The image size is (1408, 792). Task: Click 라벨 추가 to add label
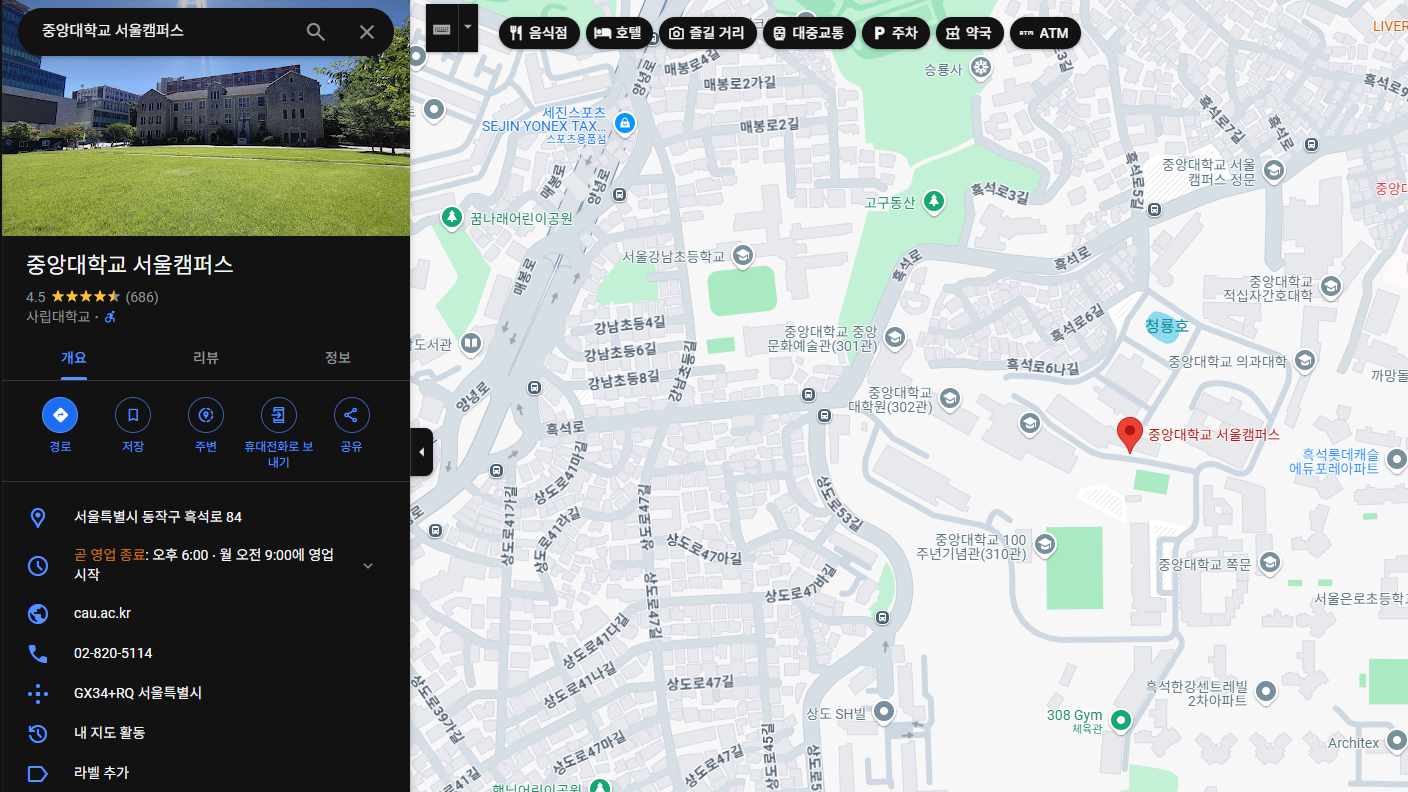pyautogui.click(x=101, y=773)
